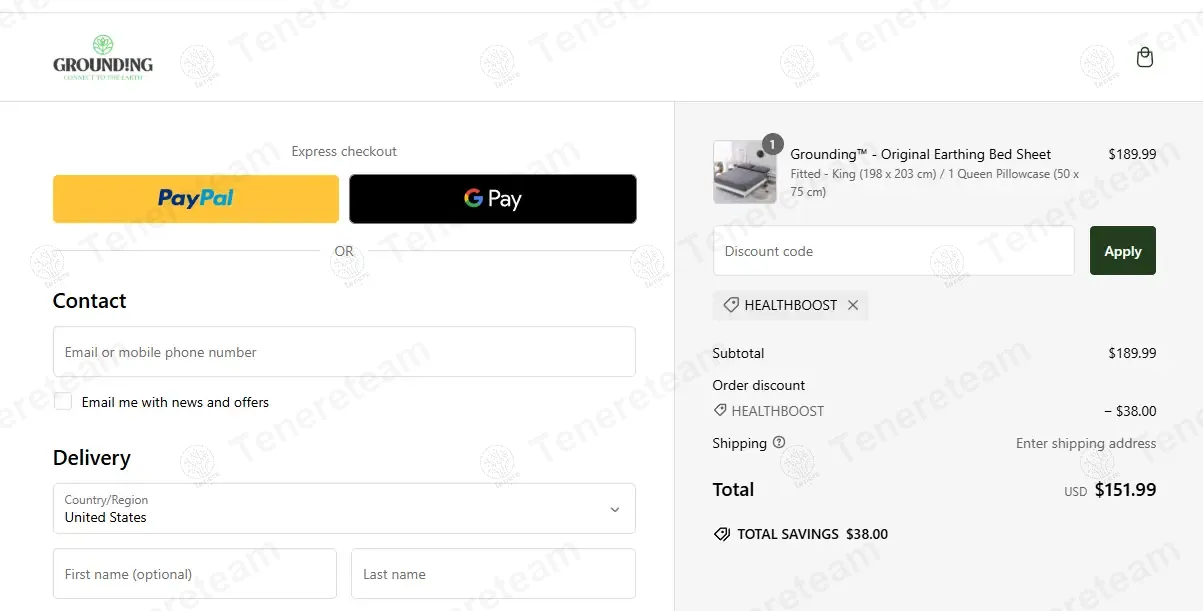Click the HEALTHBOOST discount tag icon
Image resolution: width=1203 pixels, height=611 pixels.
coord(731,305)
